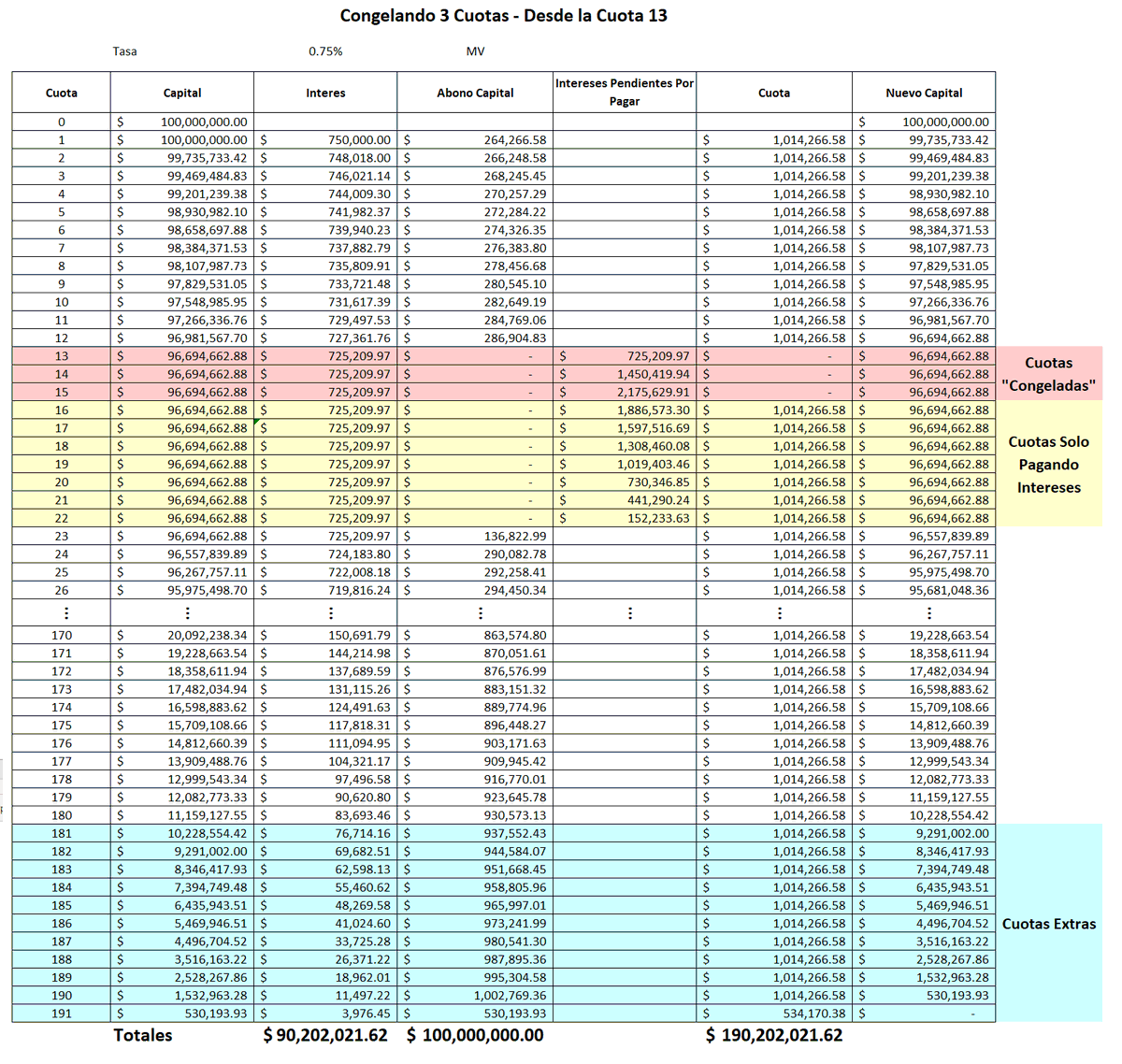Select total interest $ 90,202,021.62
This screenshot has height=1064, width=1122.
[x=325, y=1035]
